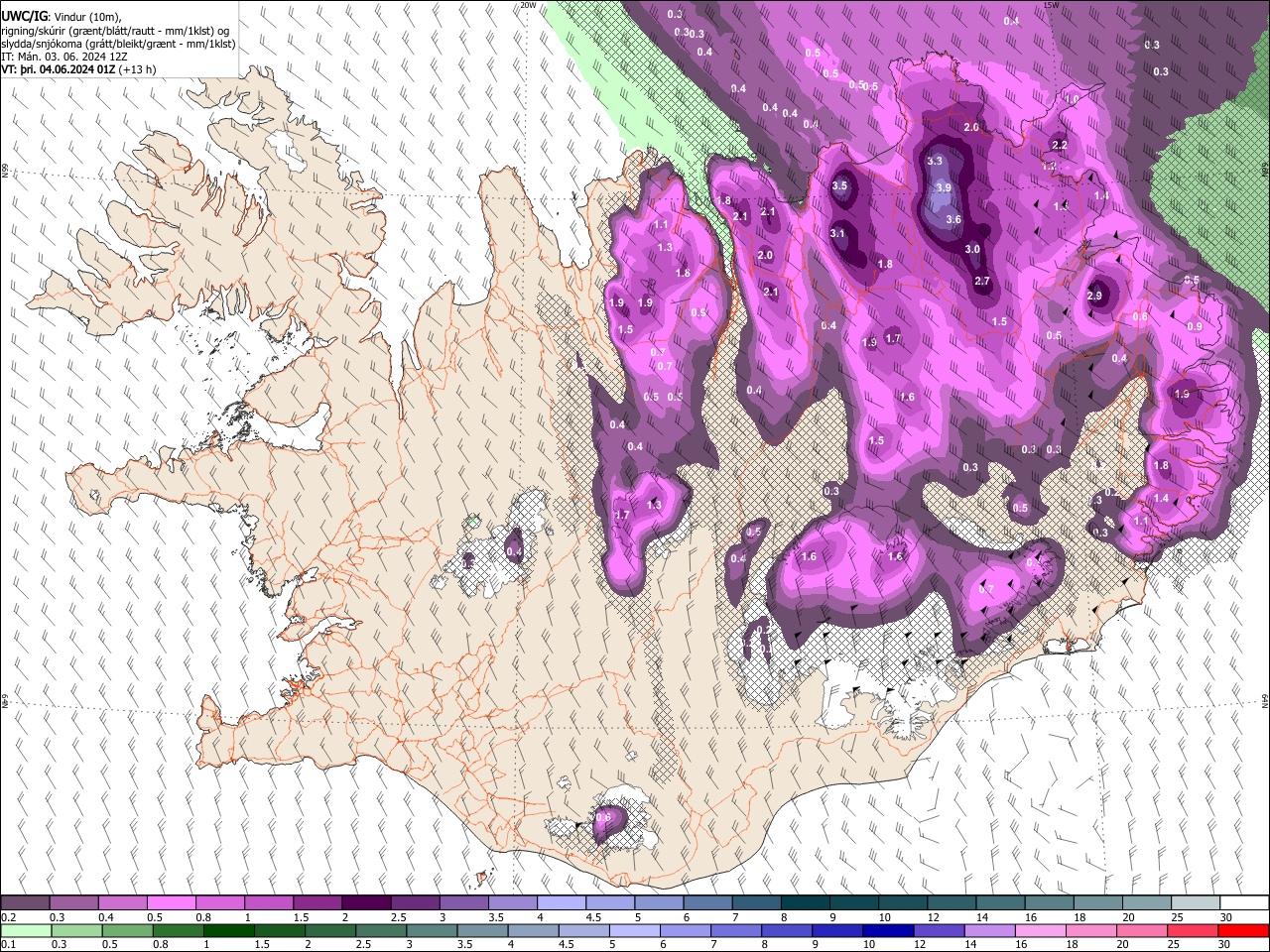Click the 3.3 precipitation value

935,161
